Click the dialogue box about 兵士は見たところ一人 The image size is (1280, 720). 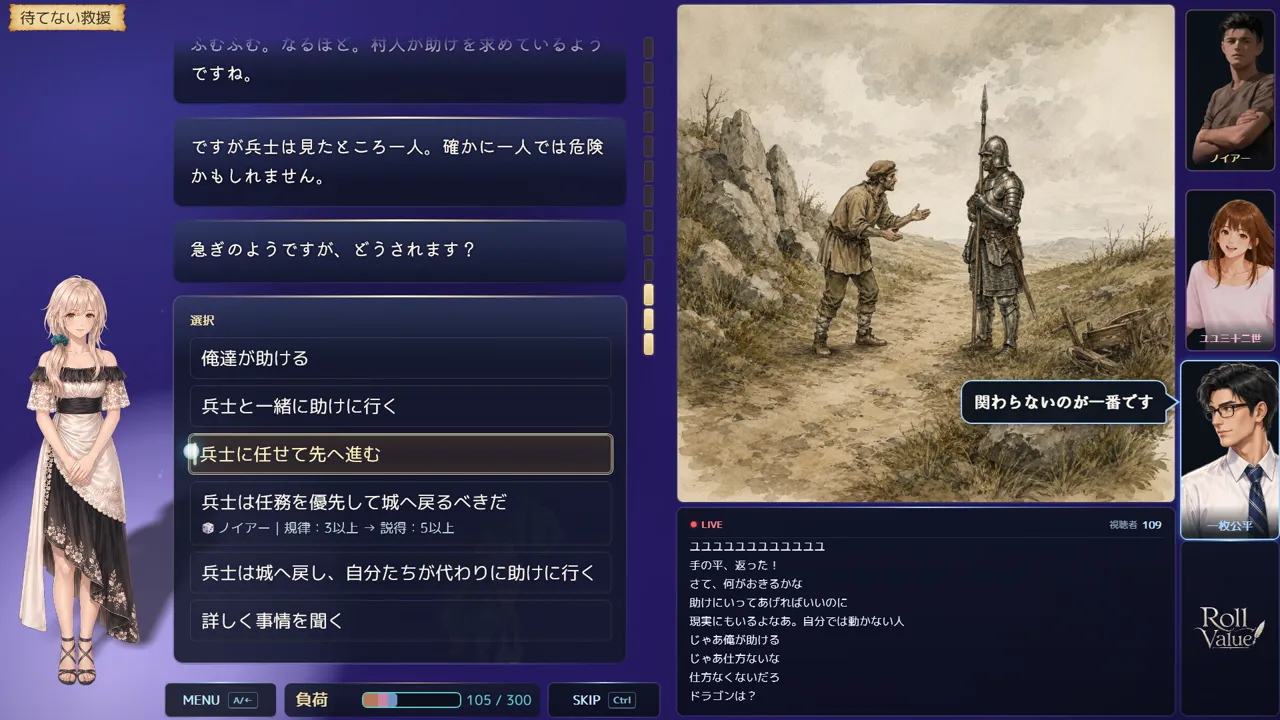(x=400, y=161)
